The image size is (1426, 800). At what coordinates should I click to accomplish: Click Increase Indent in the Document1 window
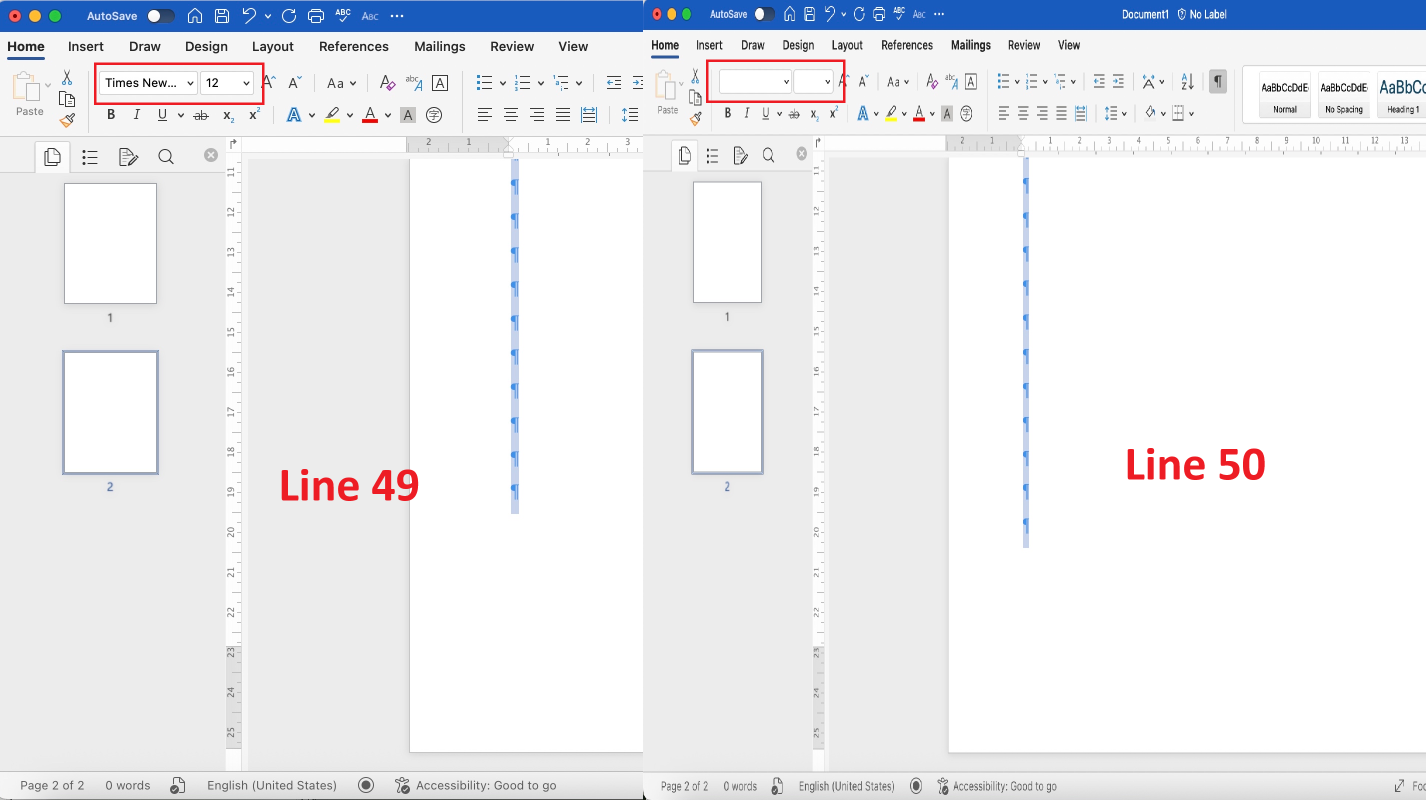click(x=1118, y=82)
